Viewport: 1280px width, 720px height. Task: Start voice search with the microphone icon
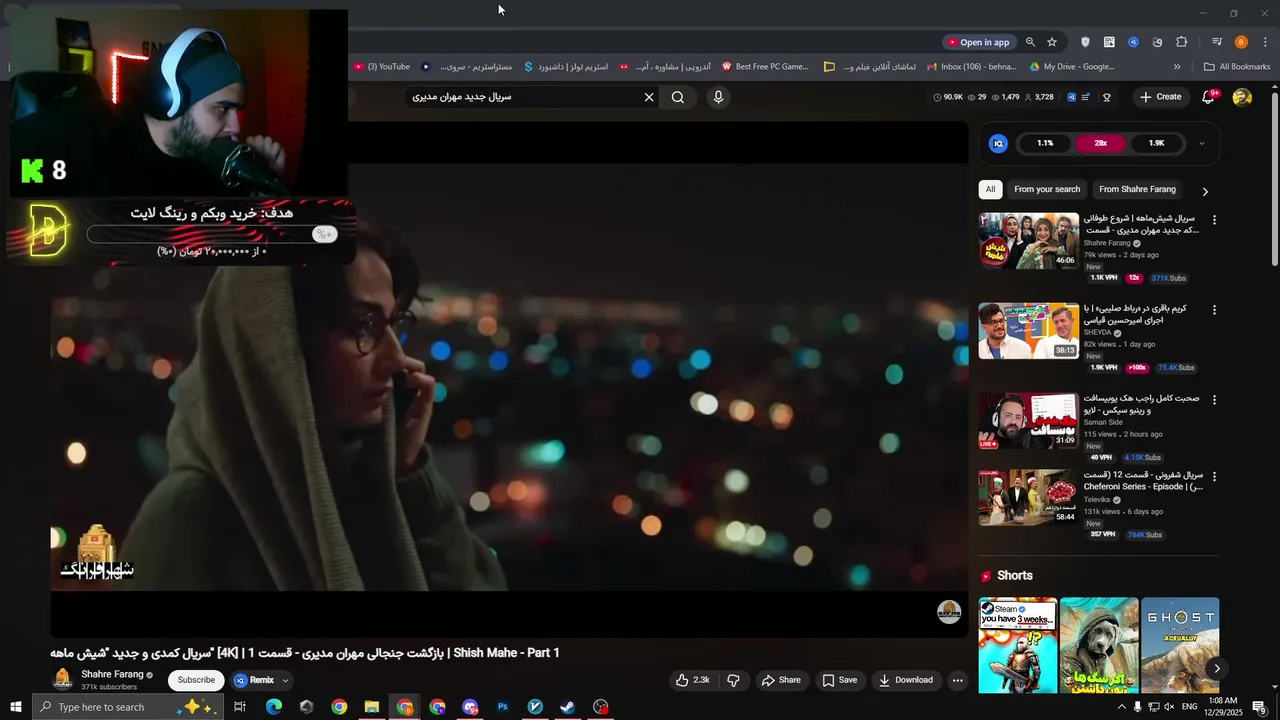coord(718,97)
